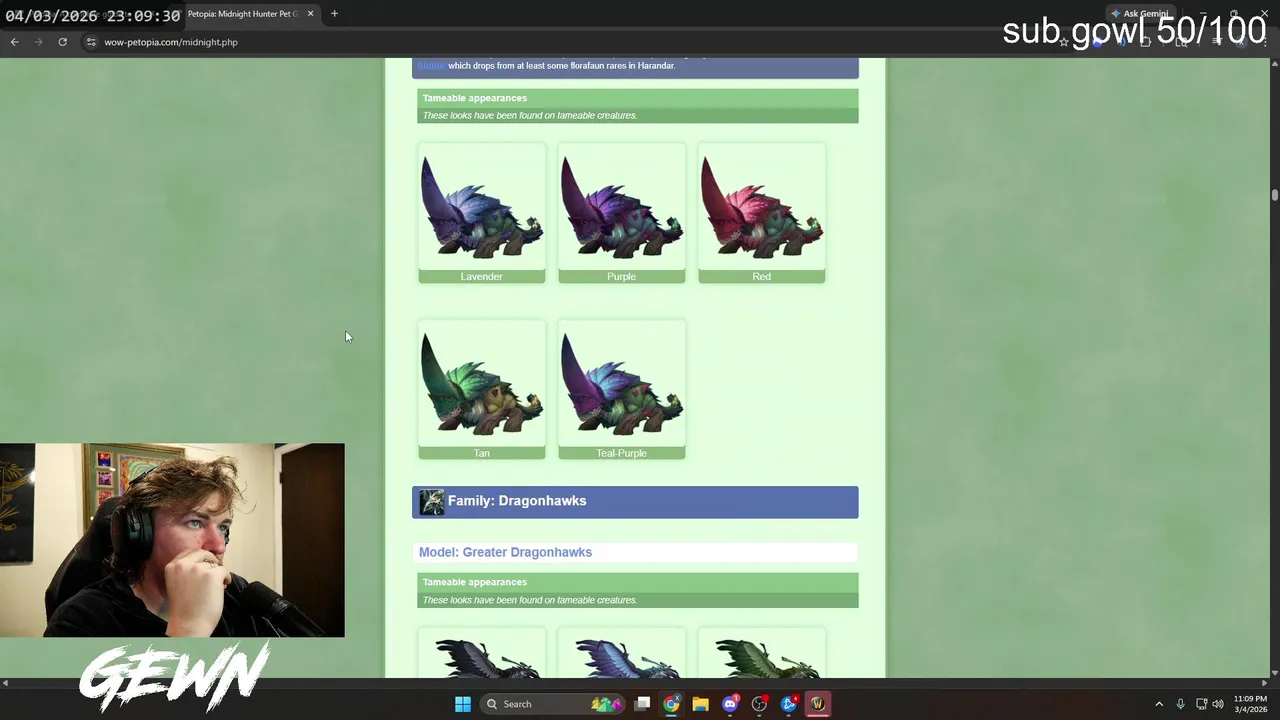Open OBS Studio from the taskbar
1280x720 pixels.
(x=759, y=704)
